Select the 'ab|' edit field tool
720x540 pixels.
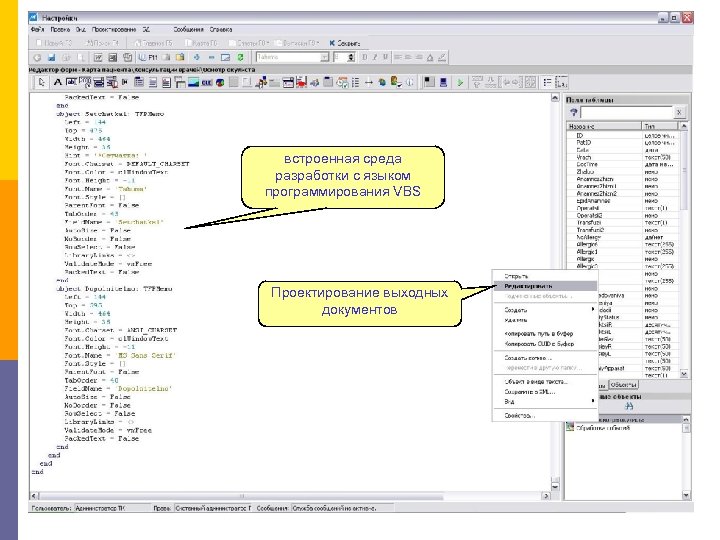click(71, 82)
